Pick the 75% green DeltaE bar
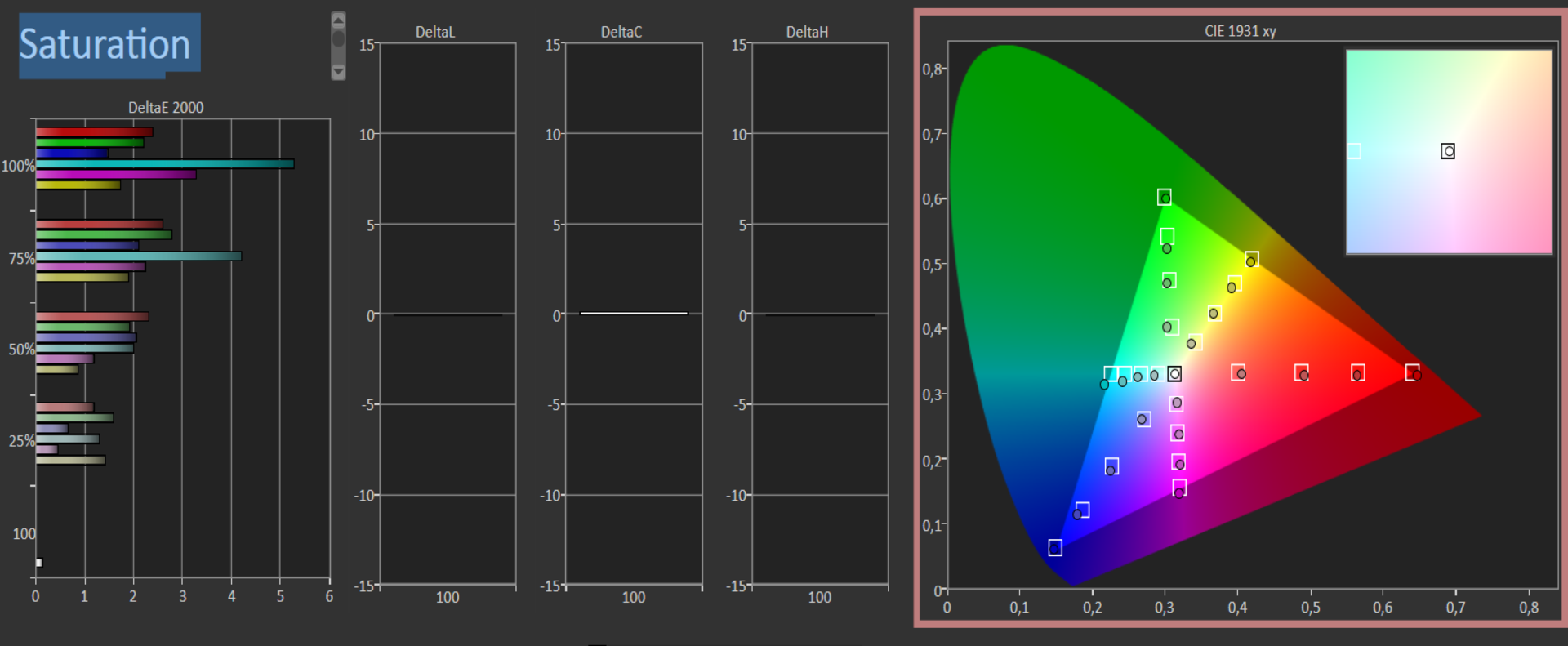 (x=104, y=235)
